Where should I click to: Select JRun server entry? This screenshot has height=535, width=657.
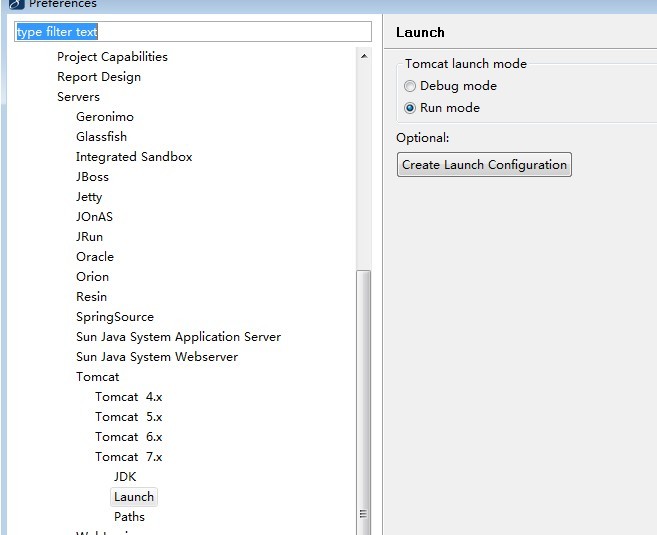pos(89,237)
